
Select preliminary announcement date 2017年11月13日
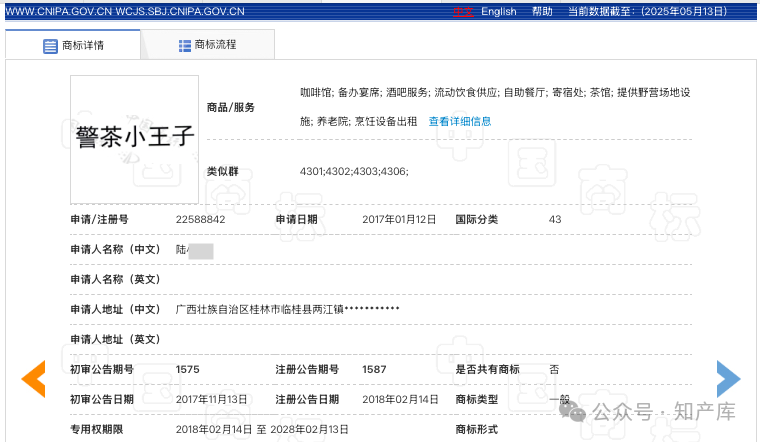(211, 399)
